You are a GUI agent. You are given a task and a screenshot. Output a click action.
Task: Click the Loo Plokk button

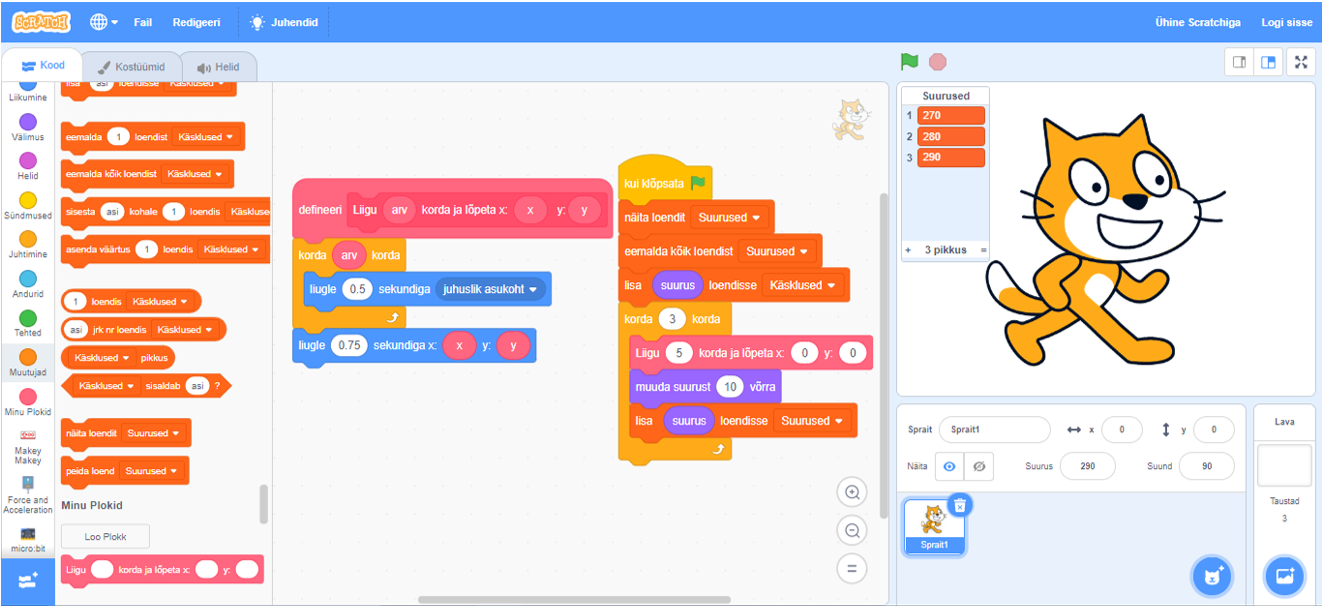[x=106, y=536]
